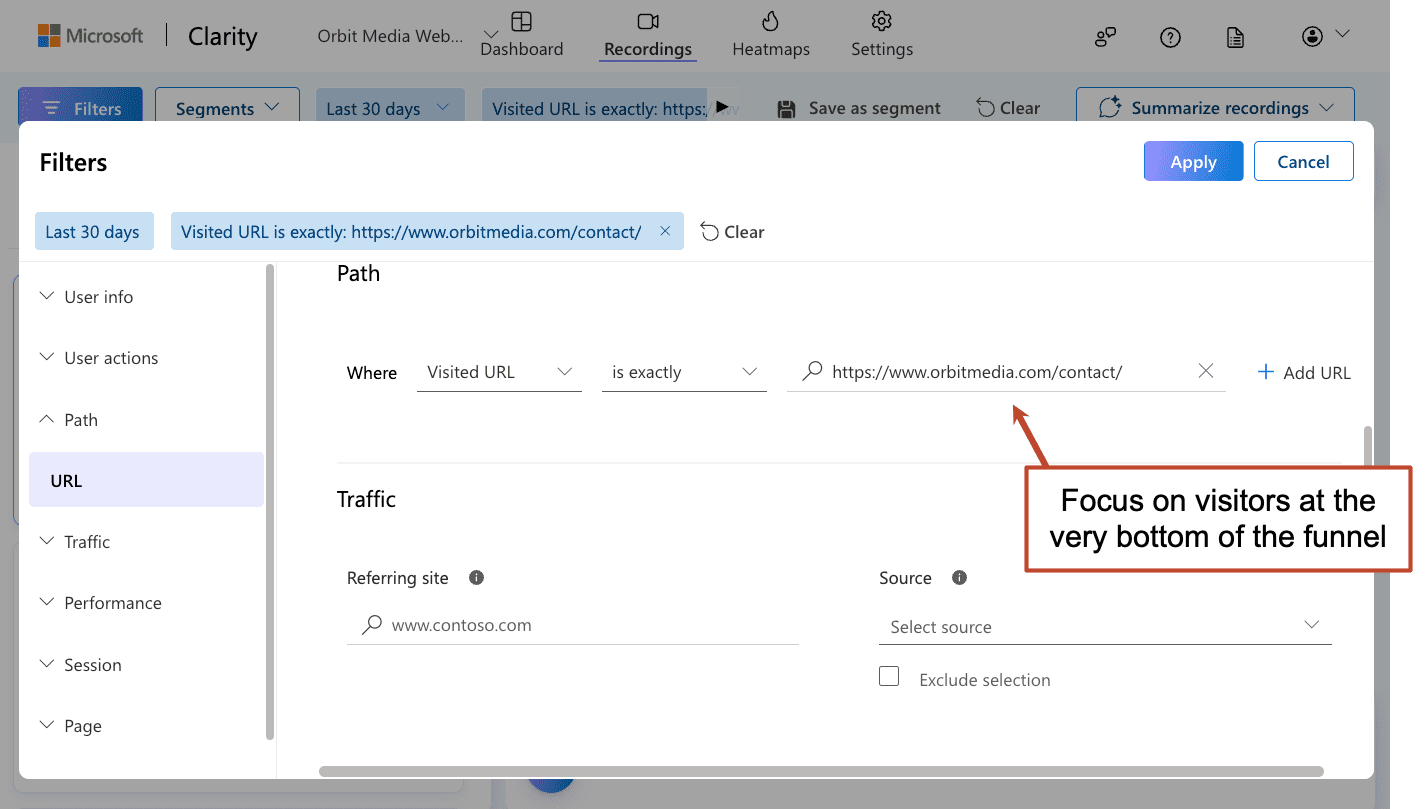Image resolution: width=1426 pixels, height=809 pixels.
Task: Expand the Page section
Action: click(70, 726)
